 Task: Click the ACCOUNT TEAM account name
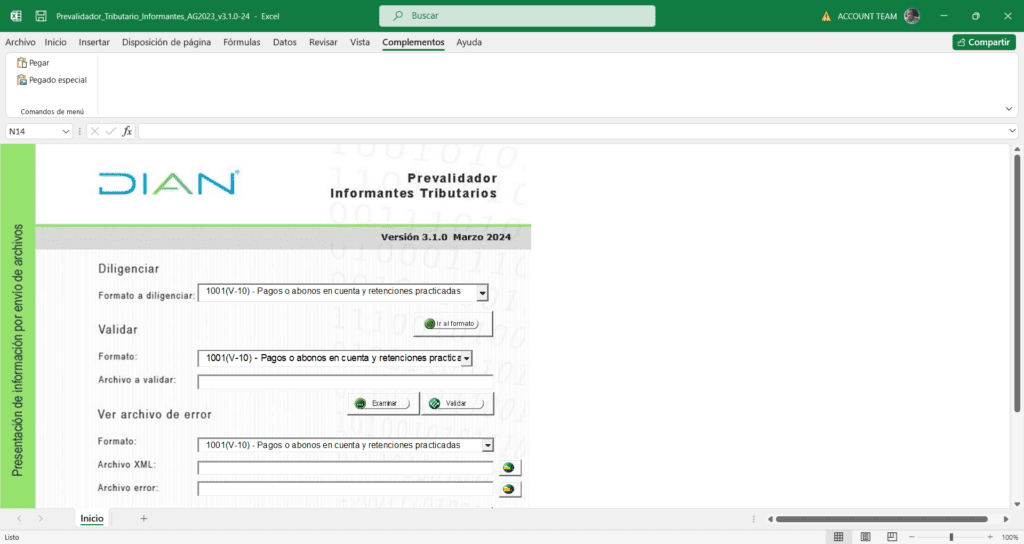tap(867, 16)
